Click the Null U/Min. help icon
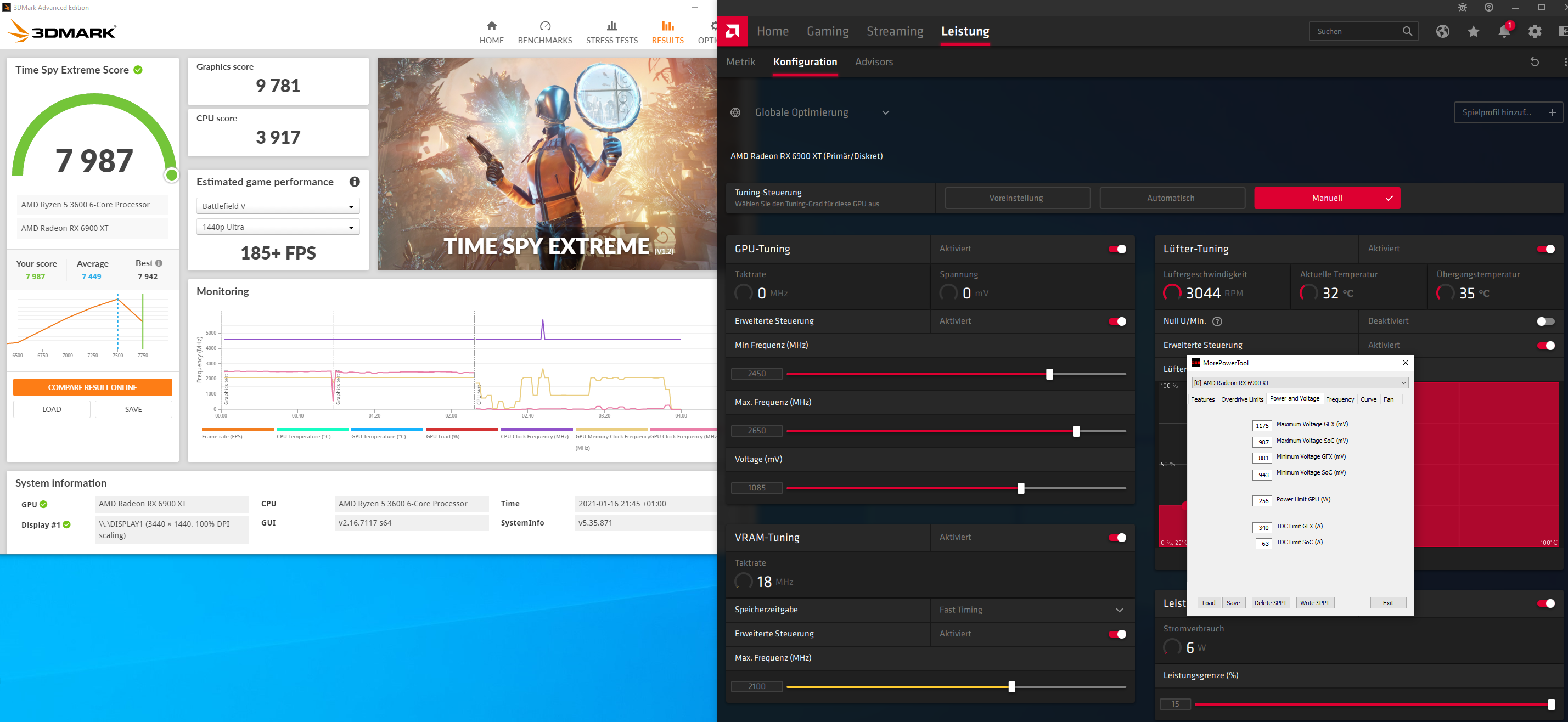The image size is (1568, 722). (x=1217, y=321)
